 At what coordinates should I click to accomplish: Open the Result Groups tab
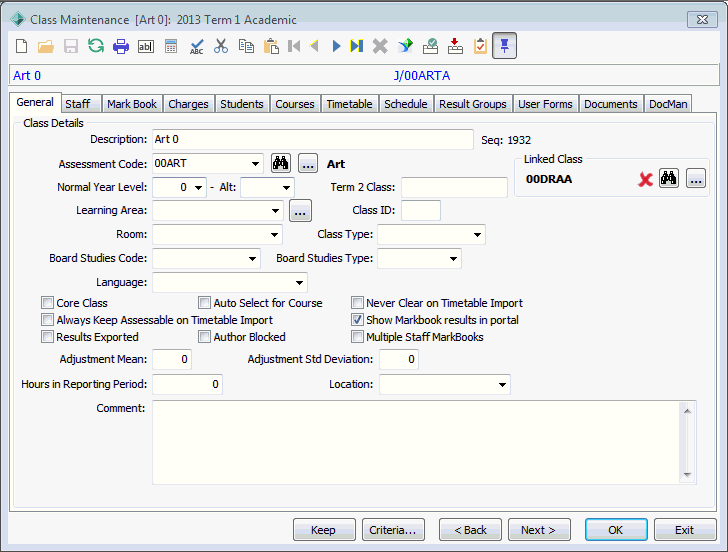coord(473,104)
